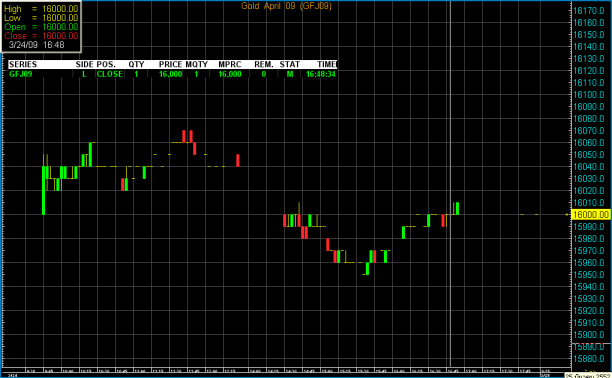Click the 16:48:34 time cell
Image resolution: width=612 pixels, height=378 pixels.
pos(320,74)
